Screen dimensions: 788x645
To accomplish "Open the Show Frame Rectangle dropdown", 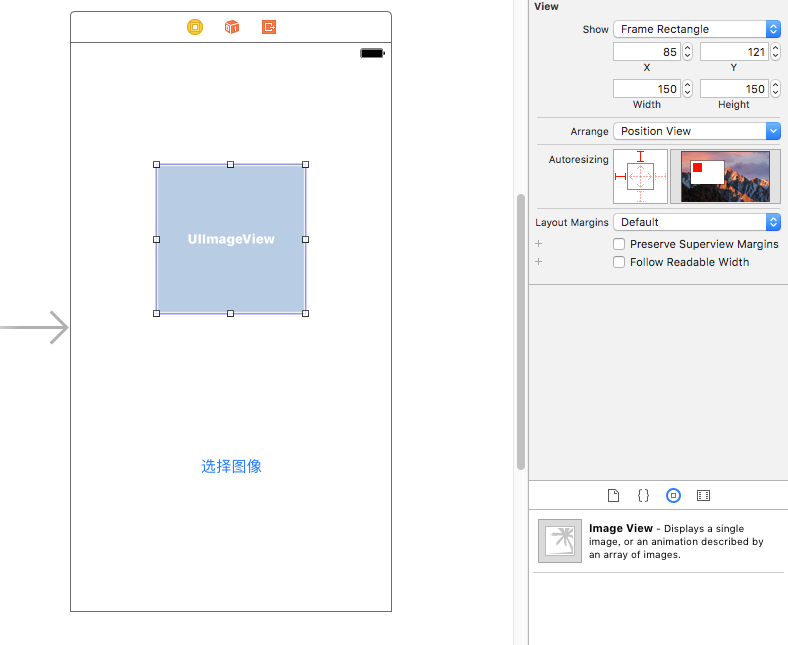I will pos(696,29).
